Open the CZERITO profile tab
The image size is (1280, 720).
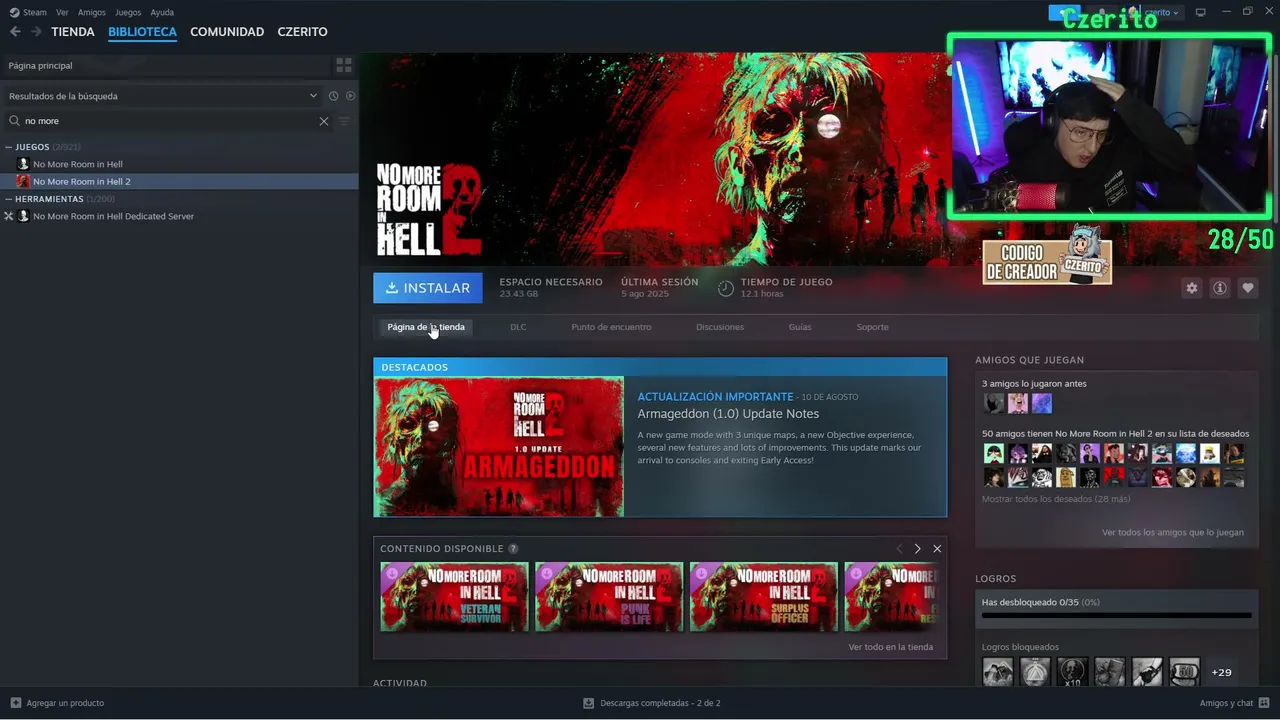302,32
